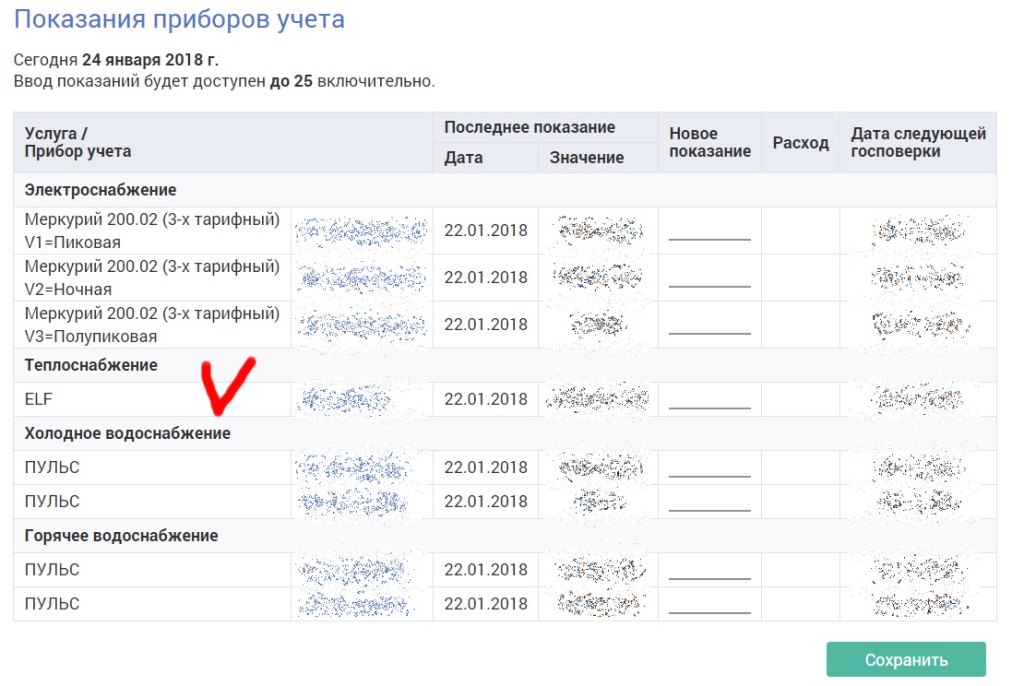Focus new reading field for V1=Пиковая
The image size is (1024, 686).
709,231
